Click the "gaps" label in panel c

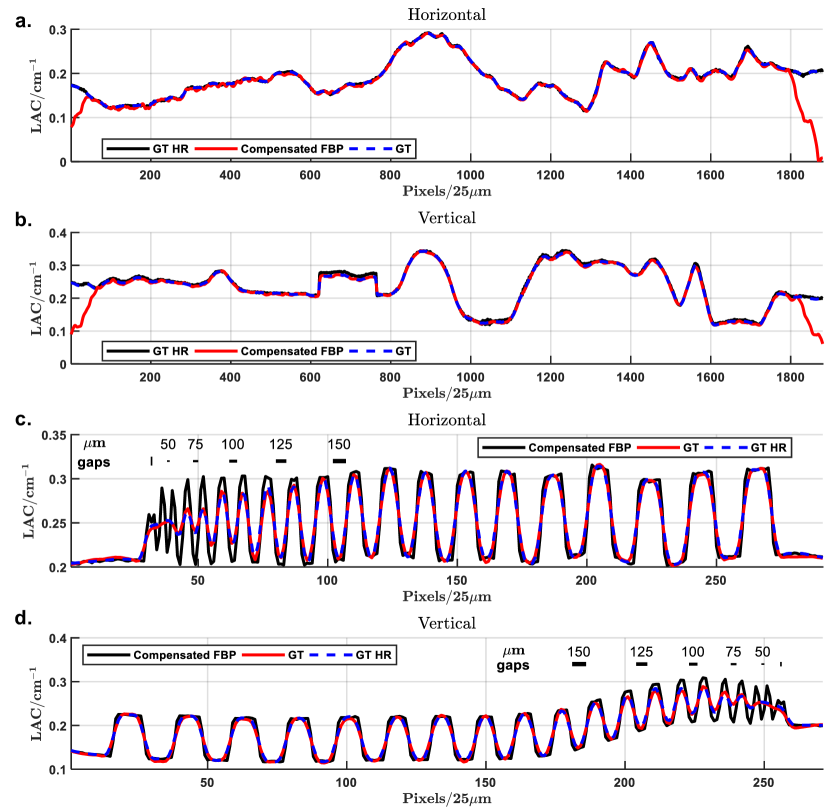(x=94, y=463)
